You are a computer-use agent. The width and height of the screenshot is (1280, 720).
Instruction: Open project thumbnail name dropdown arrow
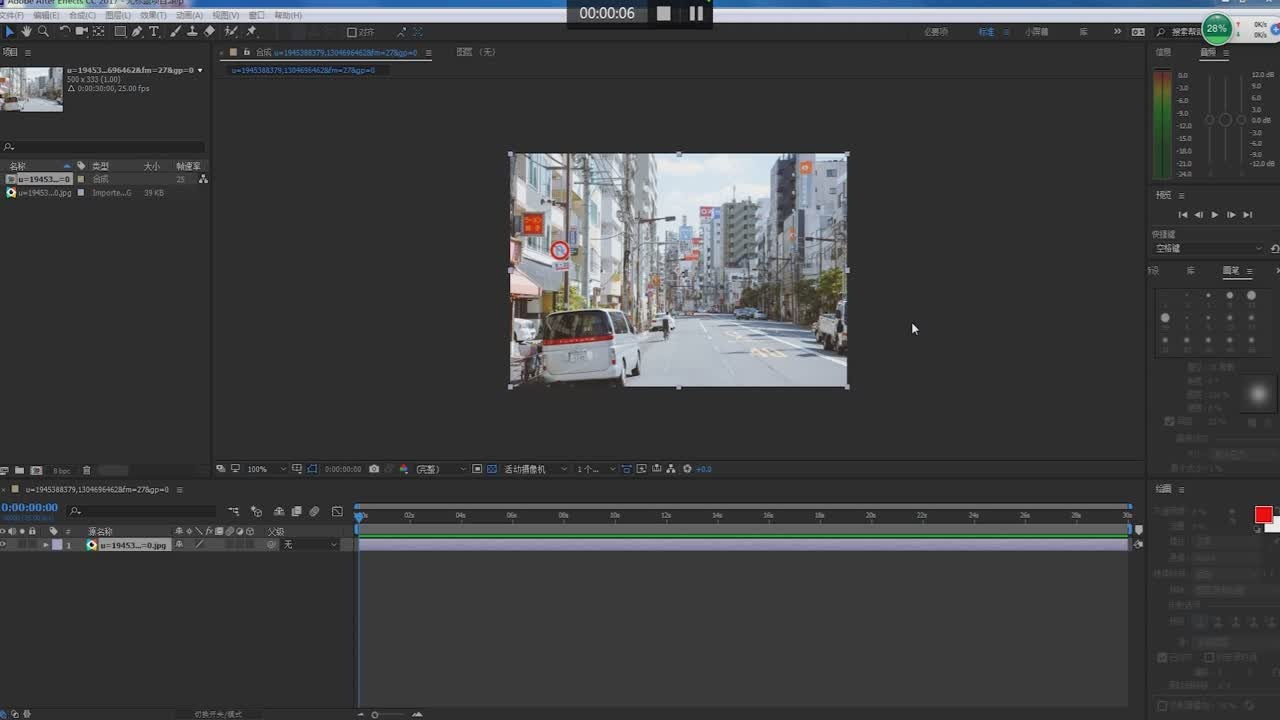click(x=200, y=71)
